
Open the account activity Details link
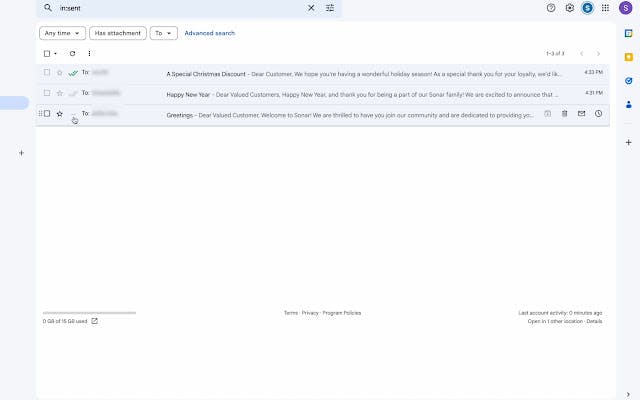594,321
